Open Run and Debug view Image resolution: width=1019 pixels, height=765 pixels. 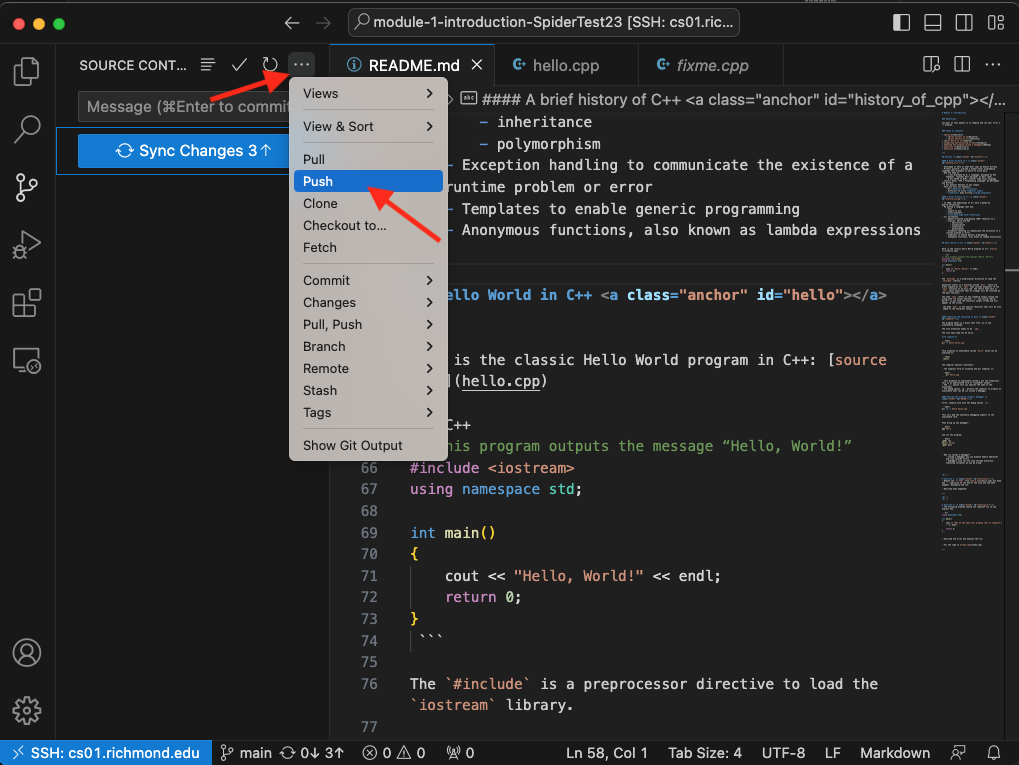(x=27, y=246)
